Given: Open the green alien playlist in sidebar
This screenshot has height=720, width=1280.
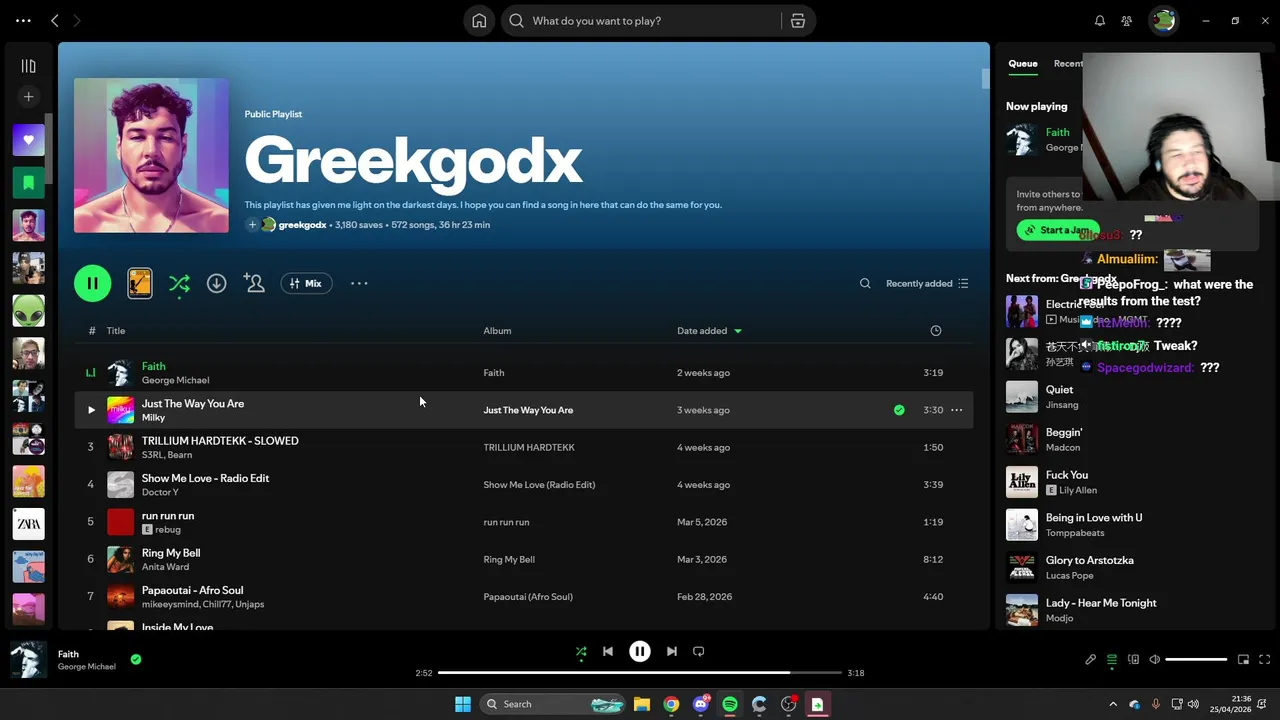Looking at the screenshot, I should (x=28, y=311).
